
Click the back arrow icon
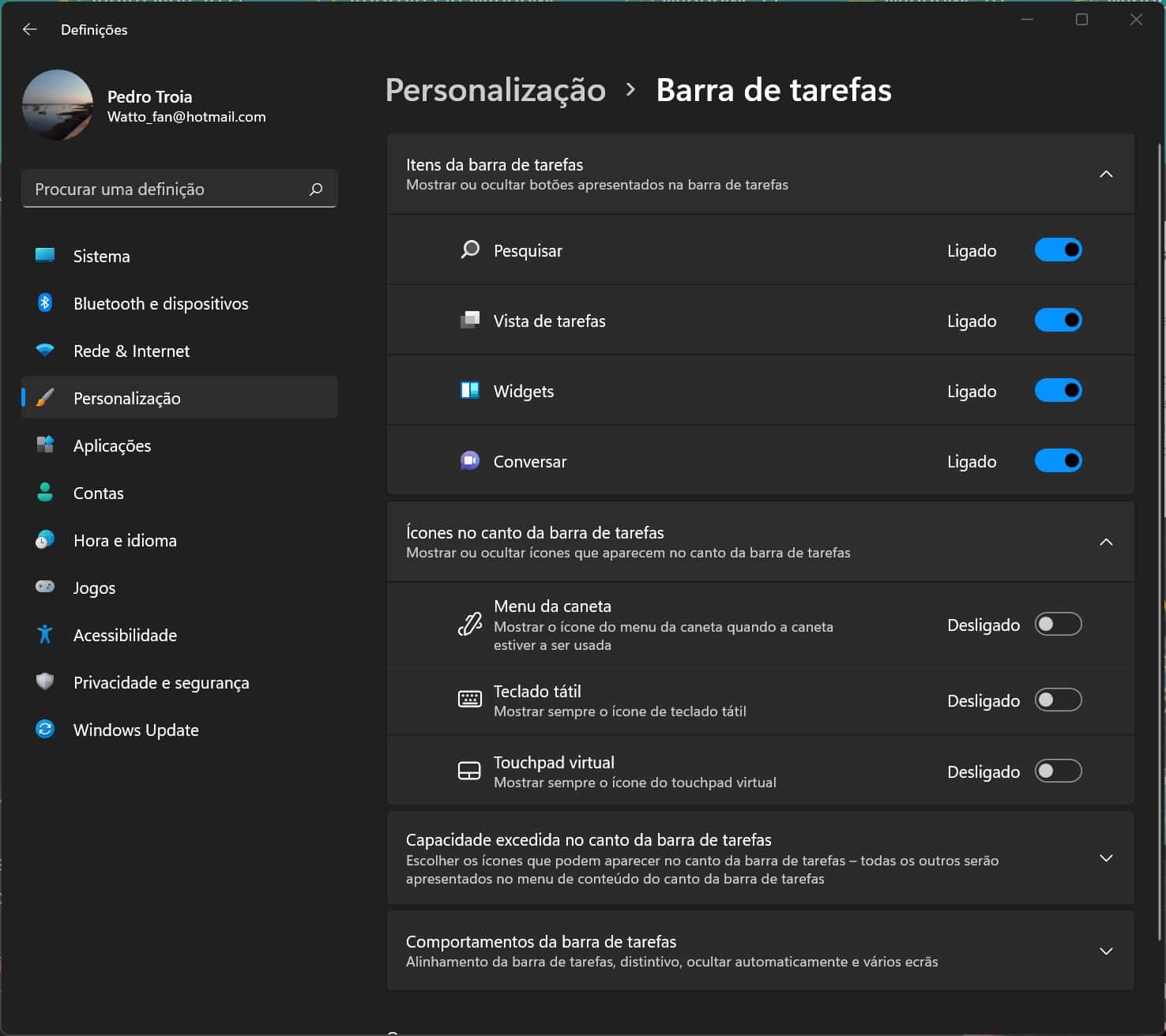click(x=30, y=29)
